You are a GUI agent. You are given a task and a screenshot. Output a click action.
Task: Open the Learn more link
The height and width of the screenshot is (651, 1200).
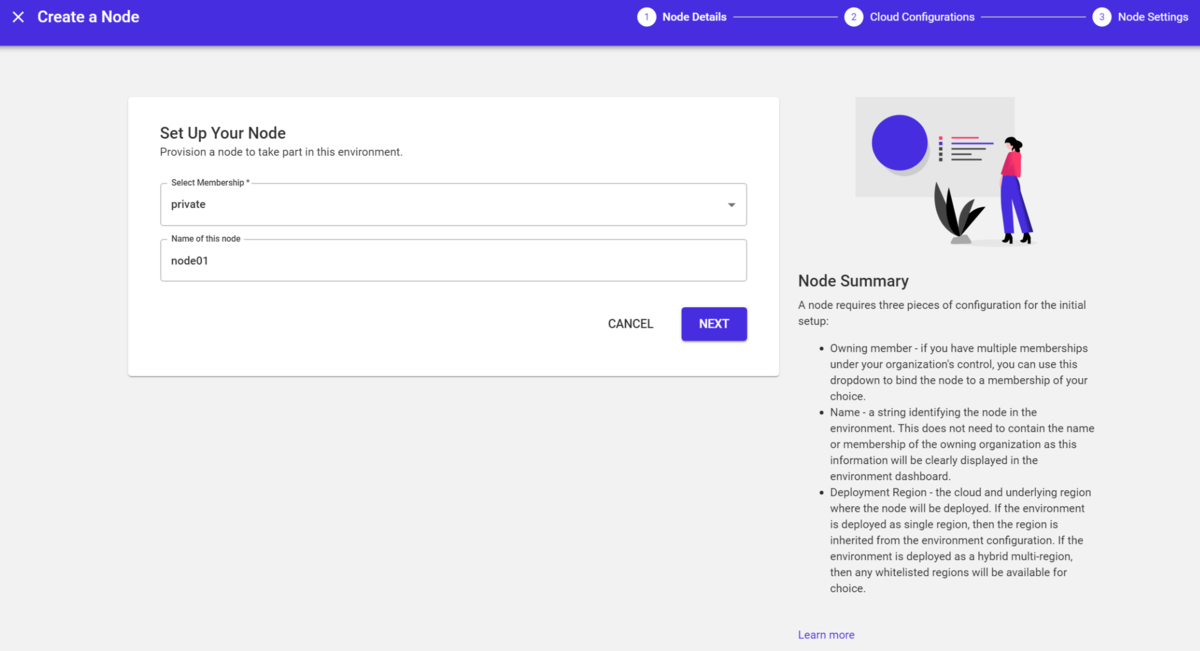[826, 635]
